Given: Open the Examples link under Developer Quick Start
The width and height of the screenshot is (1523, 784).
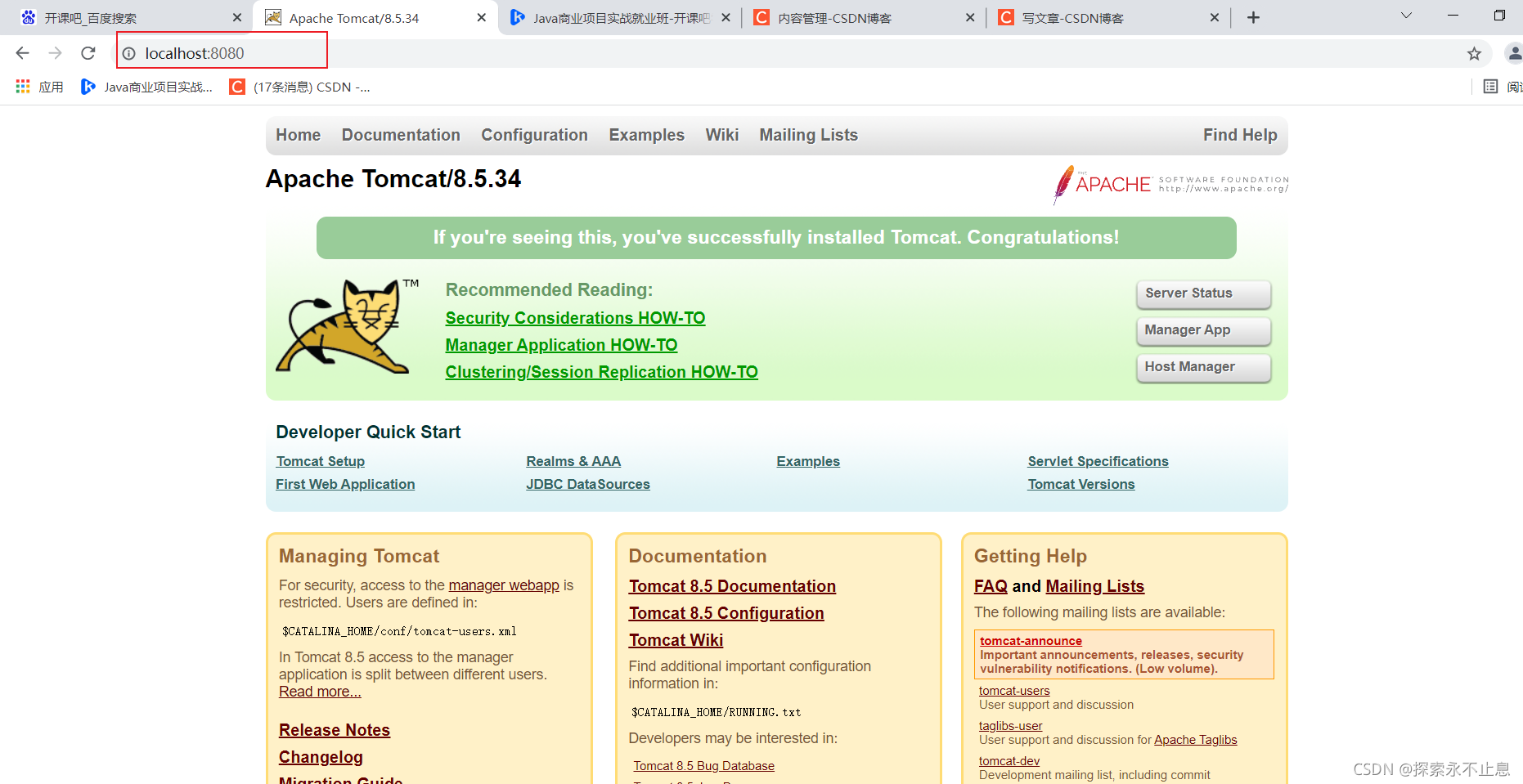Looking at the screenshot, I should tap(808, 461).
